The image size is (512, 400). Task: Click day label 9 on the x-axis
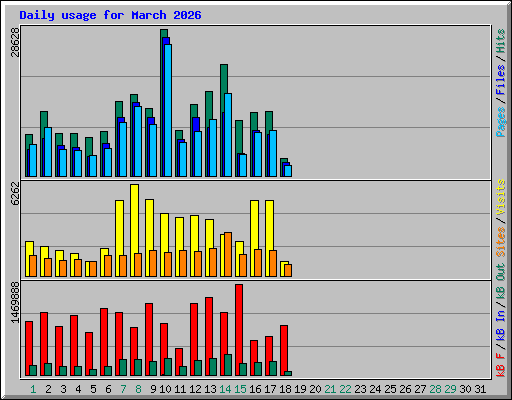[x=153, y=389]
